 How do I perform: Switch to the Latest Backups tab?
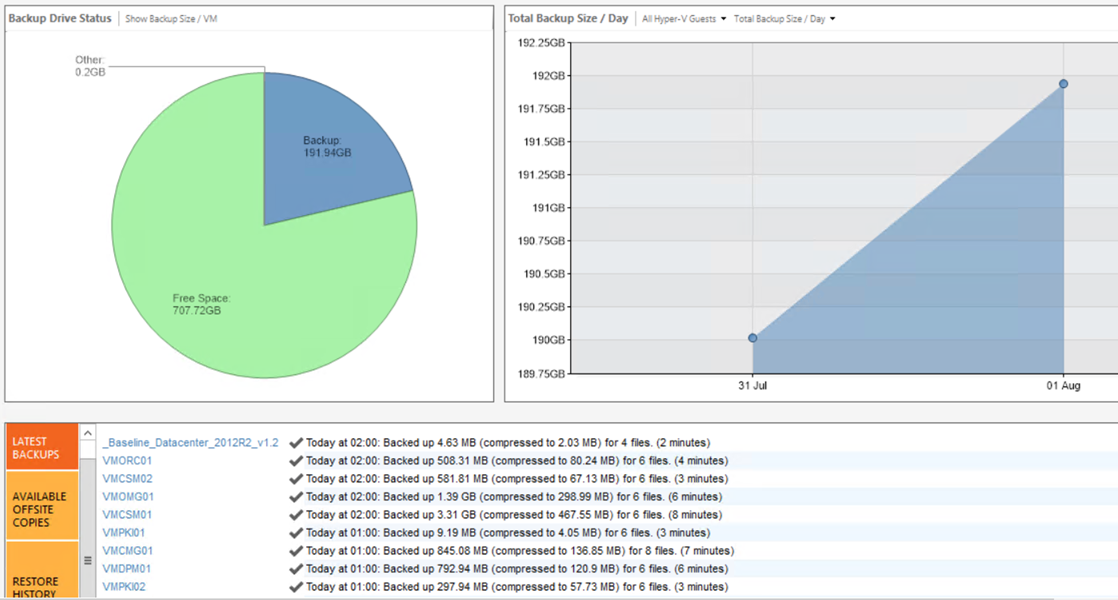42,448
